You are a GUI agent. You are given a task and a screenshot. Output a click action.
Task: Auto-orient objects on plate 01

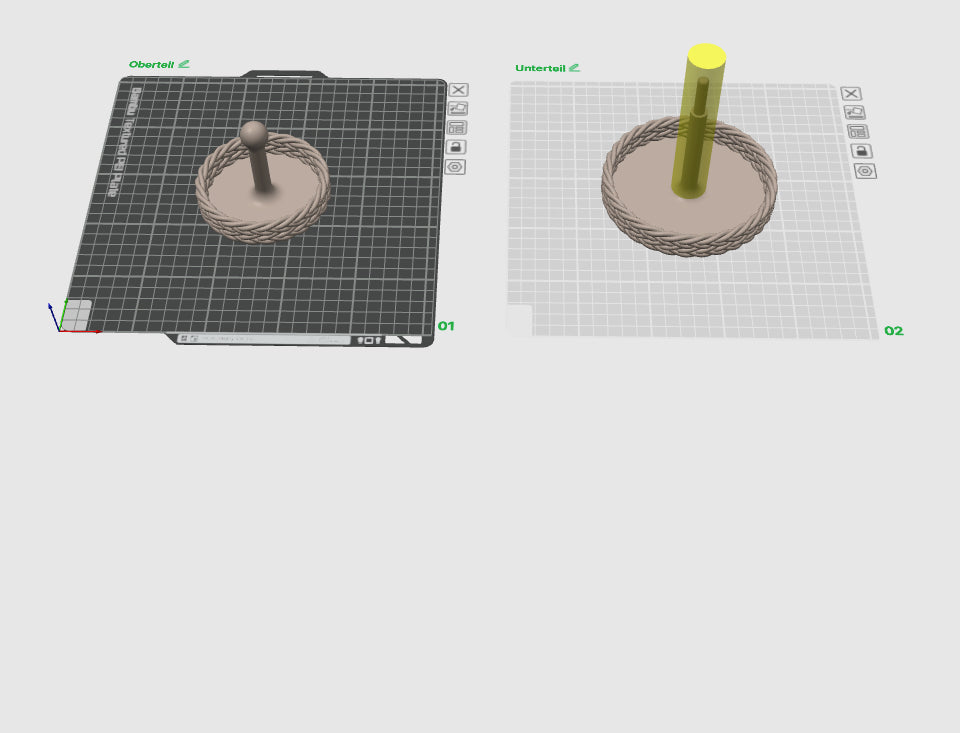pos(458,108)
